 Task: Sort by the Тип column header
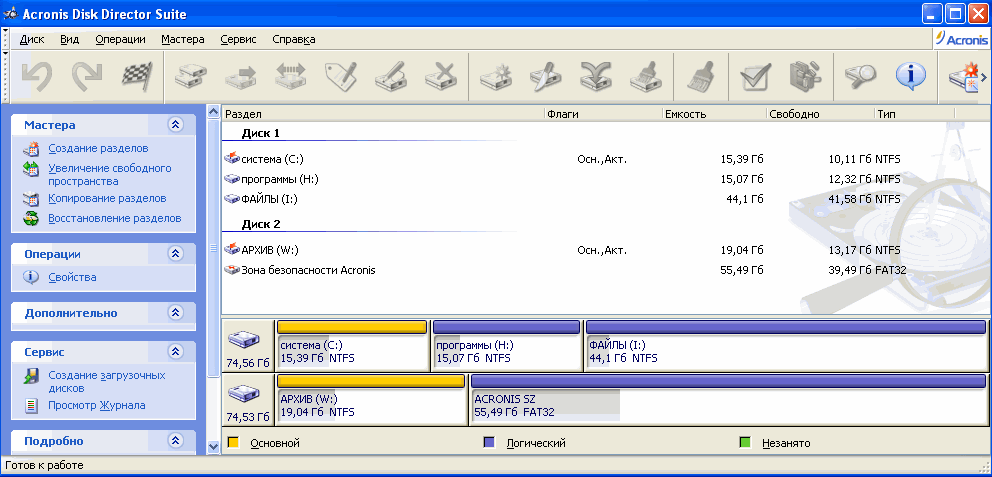(914, 114)
